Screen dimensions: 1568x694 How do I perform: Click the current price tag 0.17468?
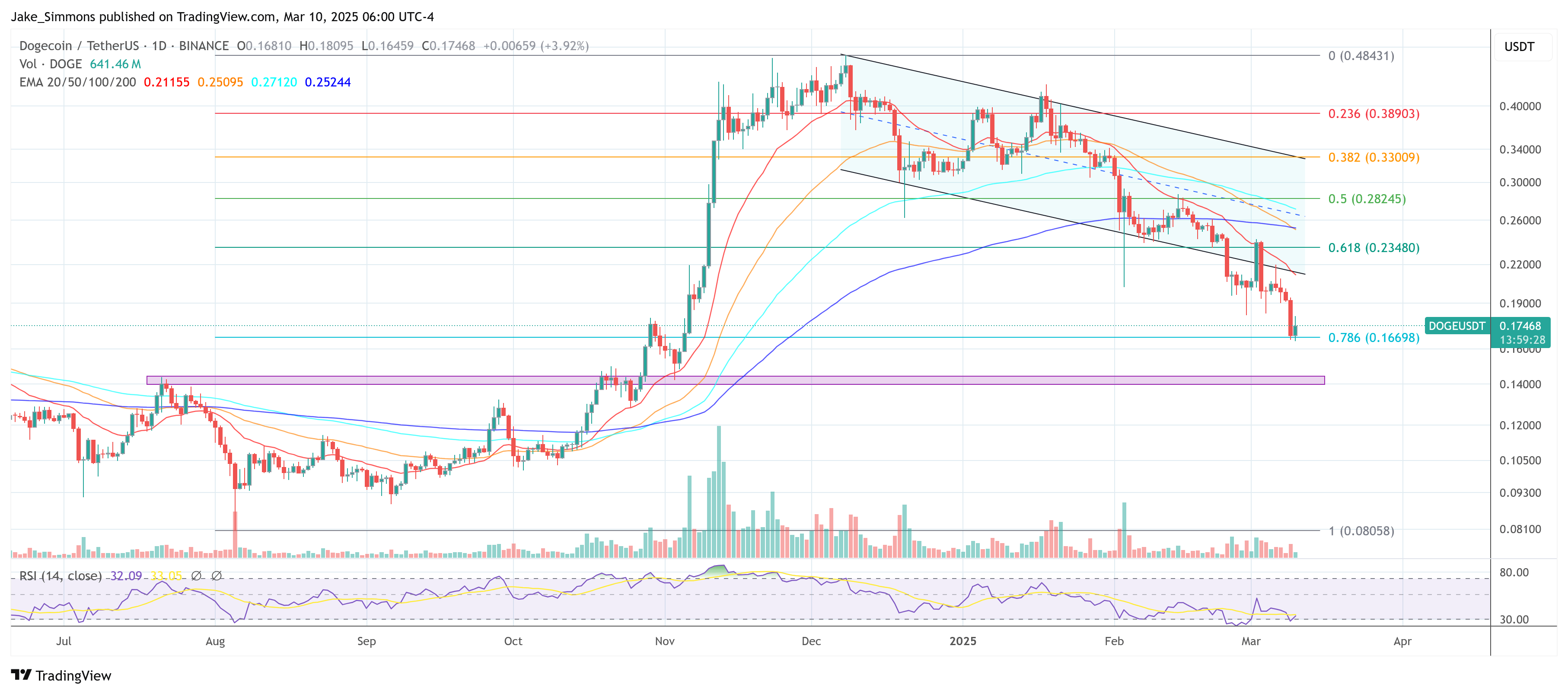tap(1520, 326)
